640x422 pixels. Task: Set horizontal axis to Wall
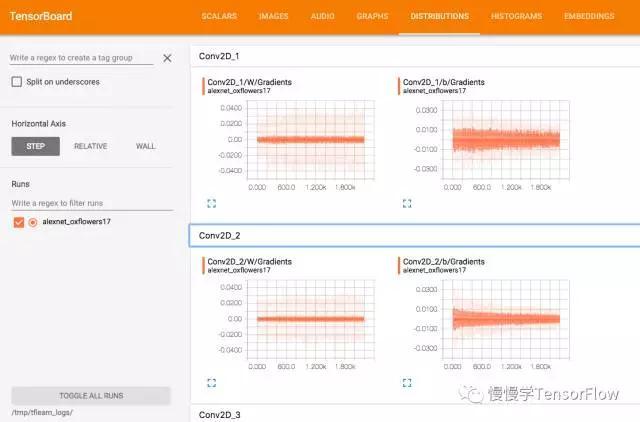[145, 146]
